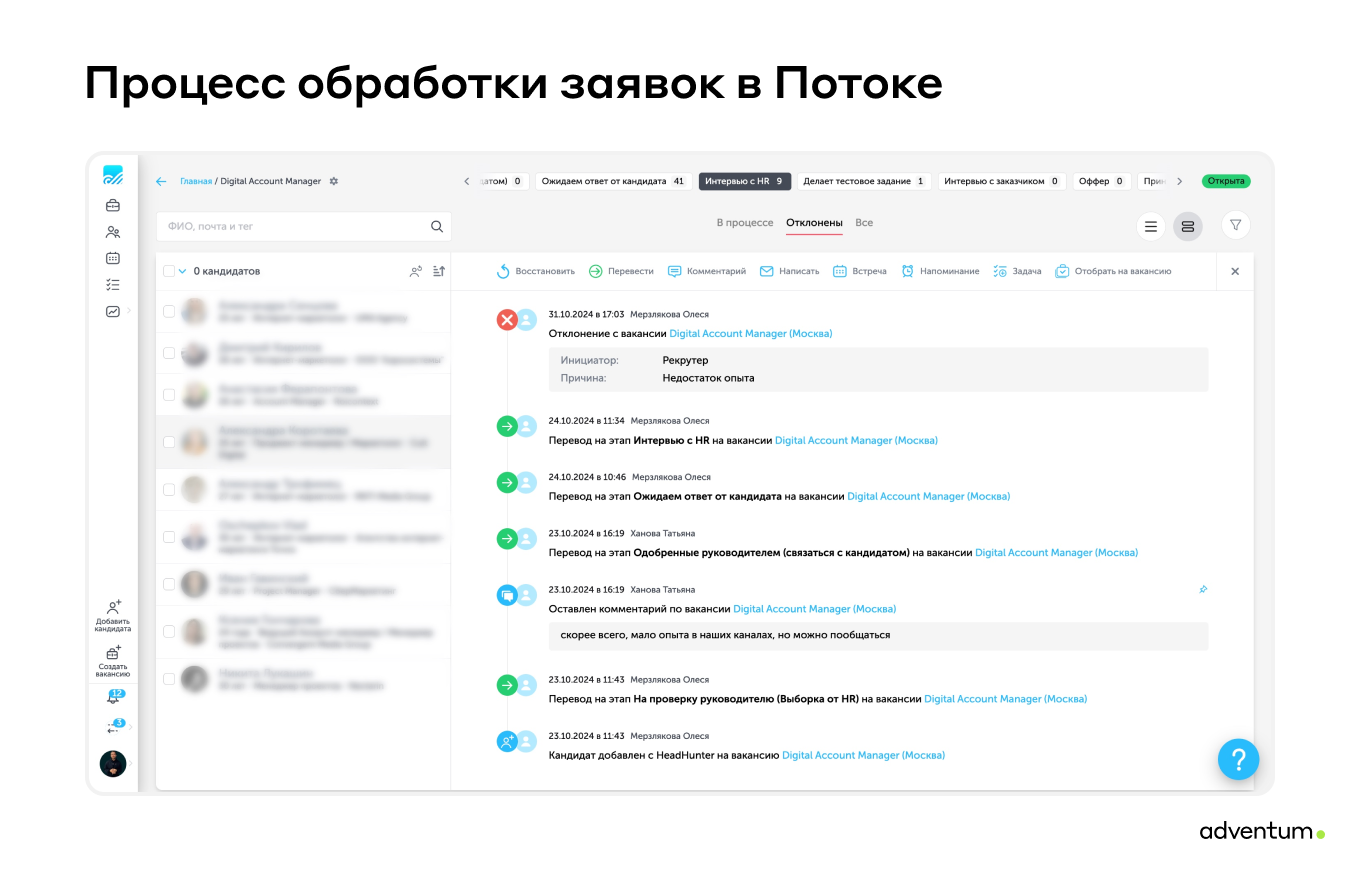Click the Написать envelope icon
The image size is (1360, 875).
click(766, 271)
